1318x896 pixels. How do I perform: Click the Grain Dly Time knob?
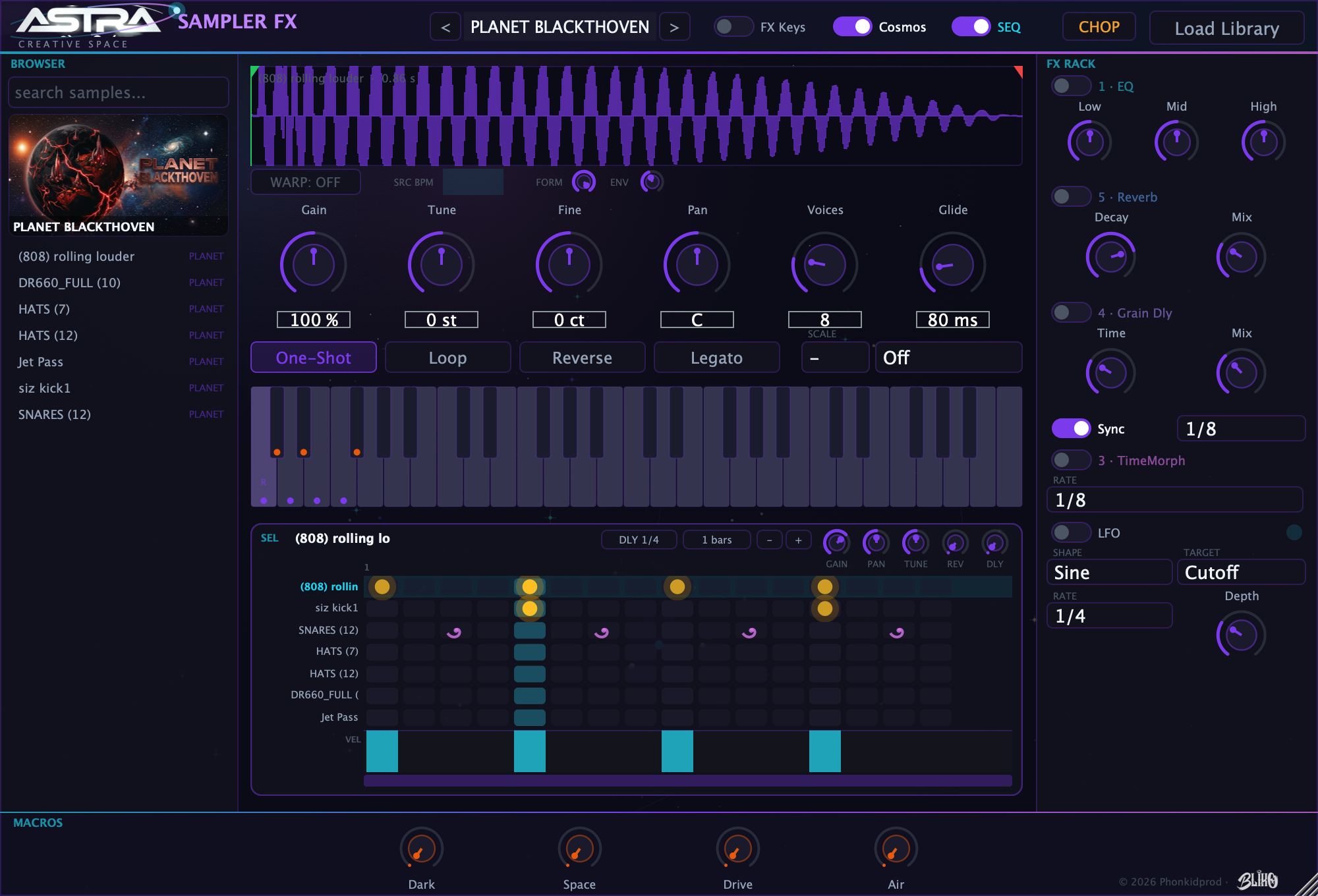pos(1111,372)
